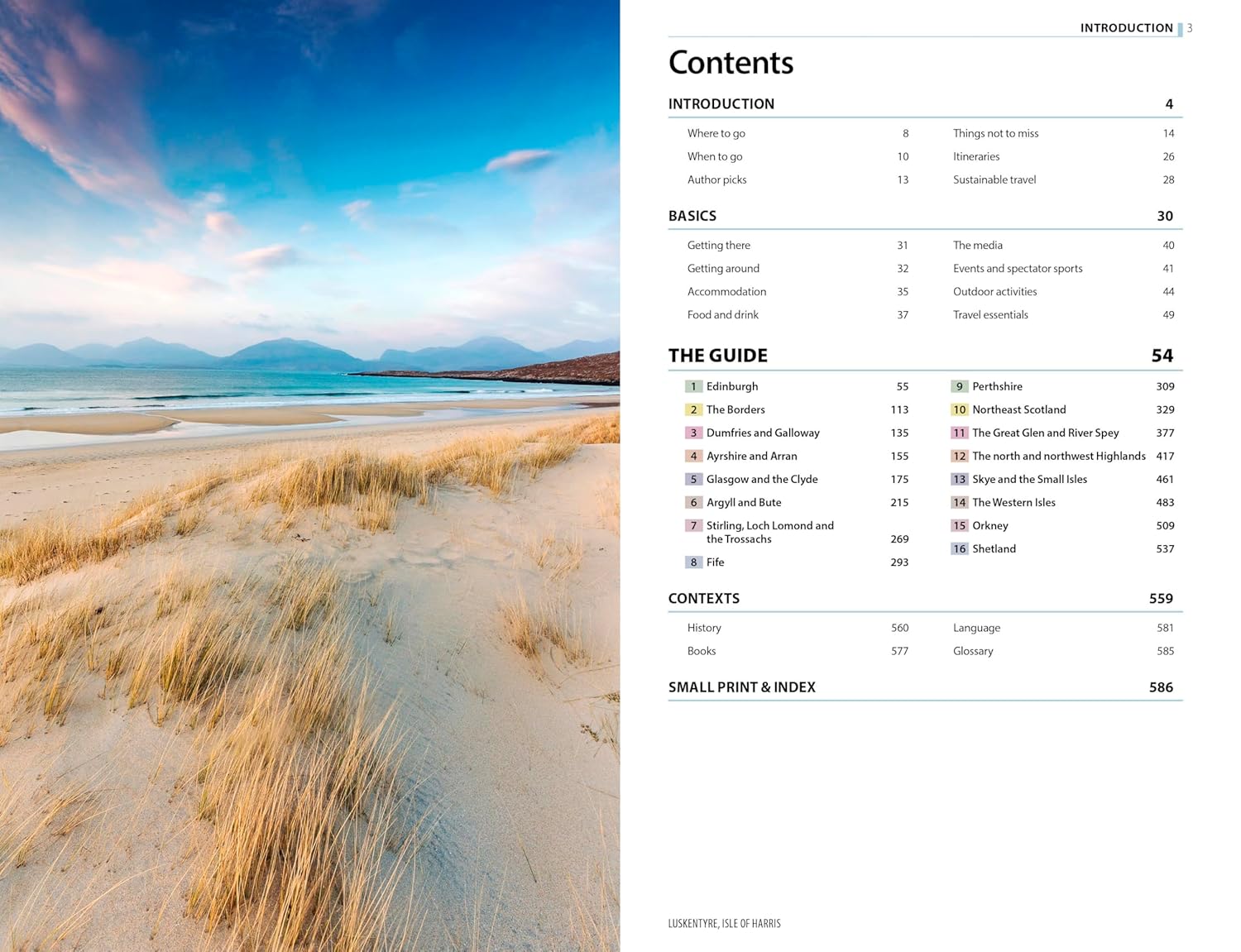Click SMALL PRINT & INDEX heading
Image resolution: width=1241 pixels, height=952 pixels.
pyautogui.click(x=741, y=687)
